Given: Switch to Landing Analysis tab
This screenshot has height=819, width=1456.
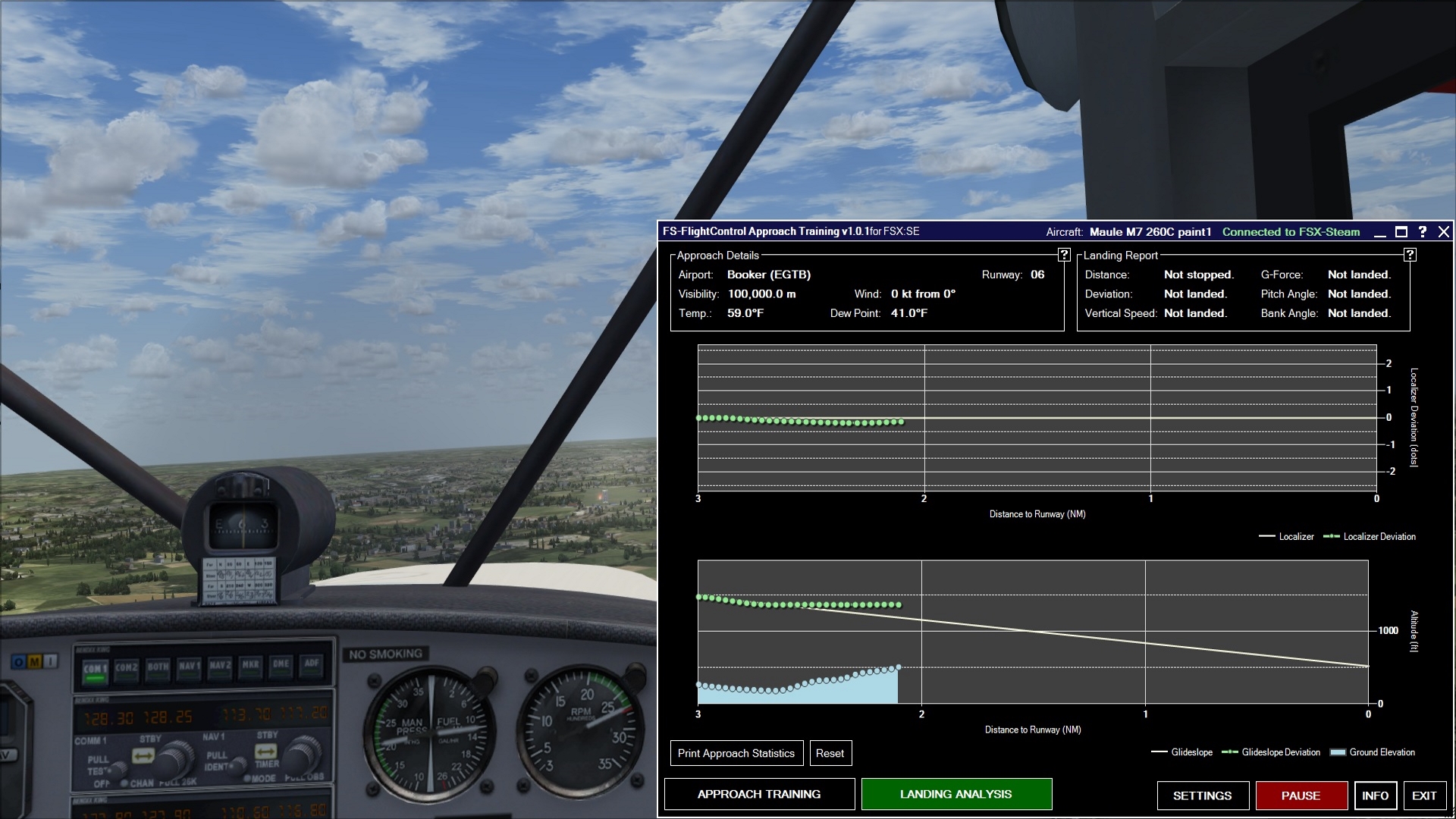Looking at the screenshot, I should tap(955, 794).
